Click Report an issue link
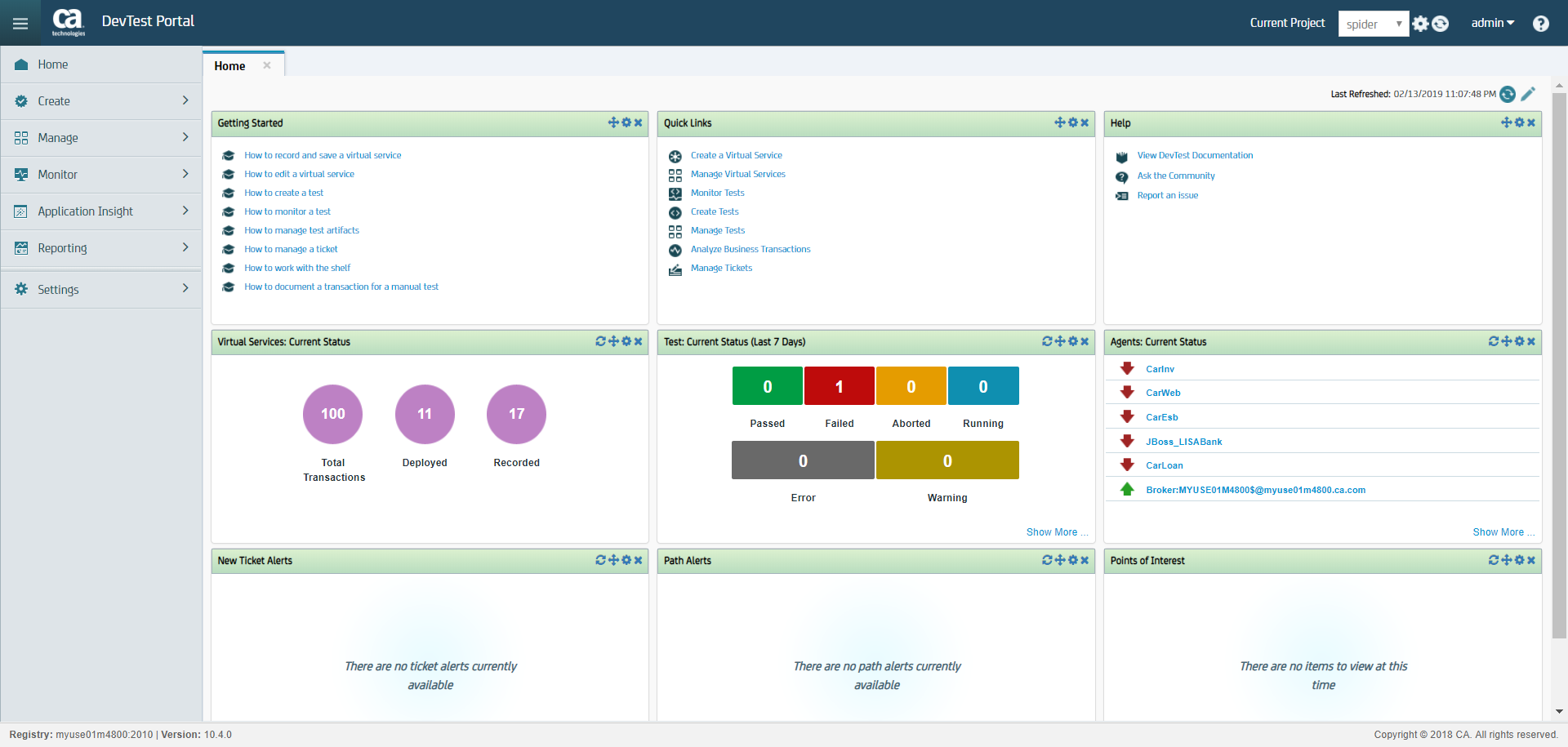1568x747 pixels. 1168,195
